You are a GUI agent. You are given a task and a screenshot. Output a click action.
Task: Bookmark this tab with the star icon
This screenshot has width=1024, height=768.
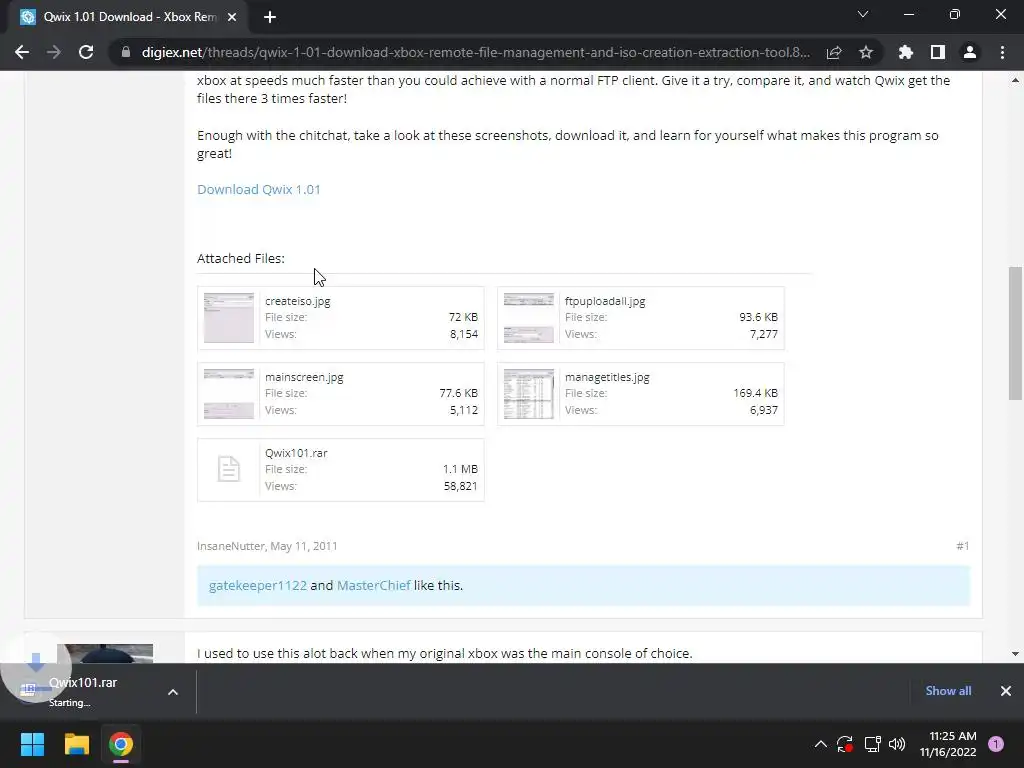coord(866,52)
